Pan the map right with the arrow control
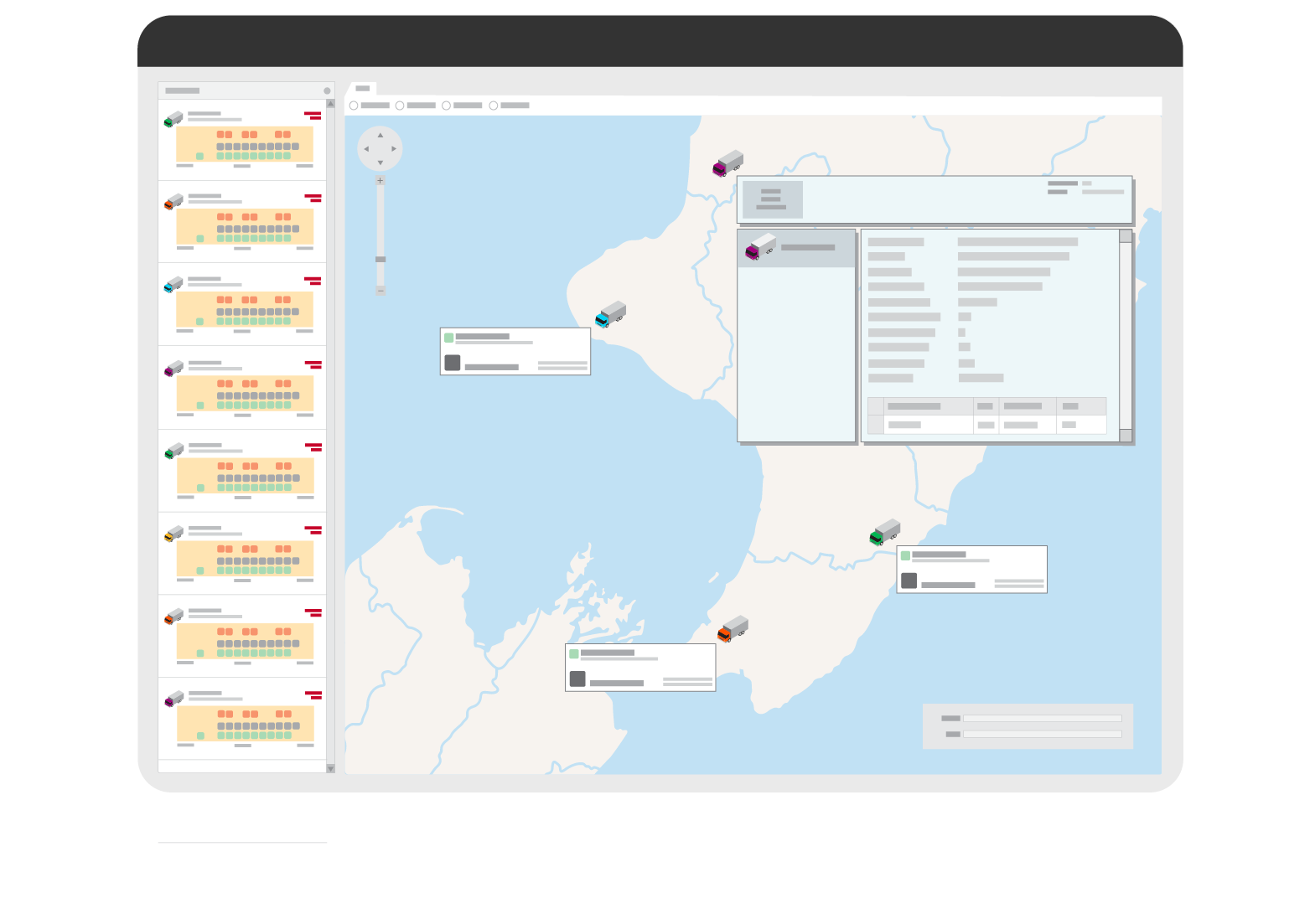1315x924 pixels. pos(394,149)
